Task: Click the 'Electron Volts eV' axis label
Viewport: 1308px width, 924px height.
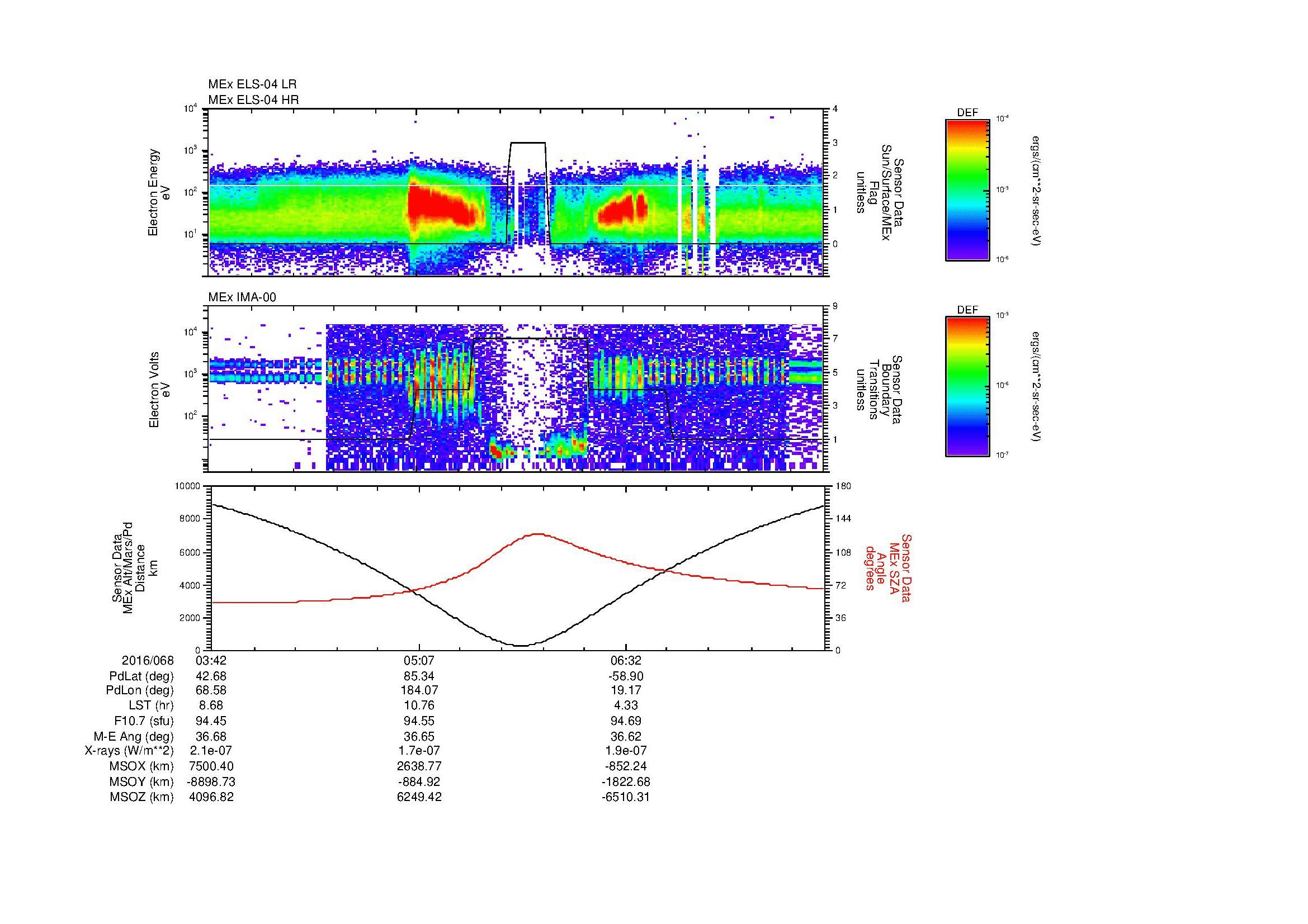Action: [159, 390]
